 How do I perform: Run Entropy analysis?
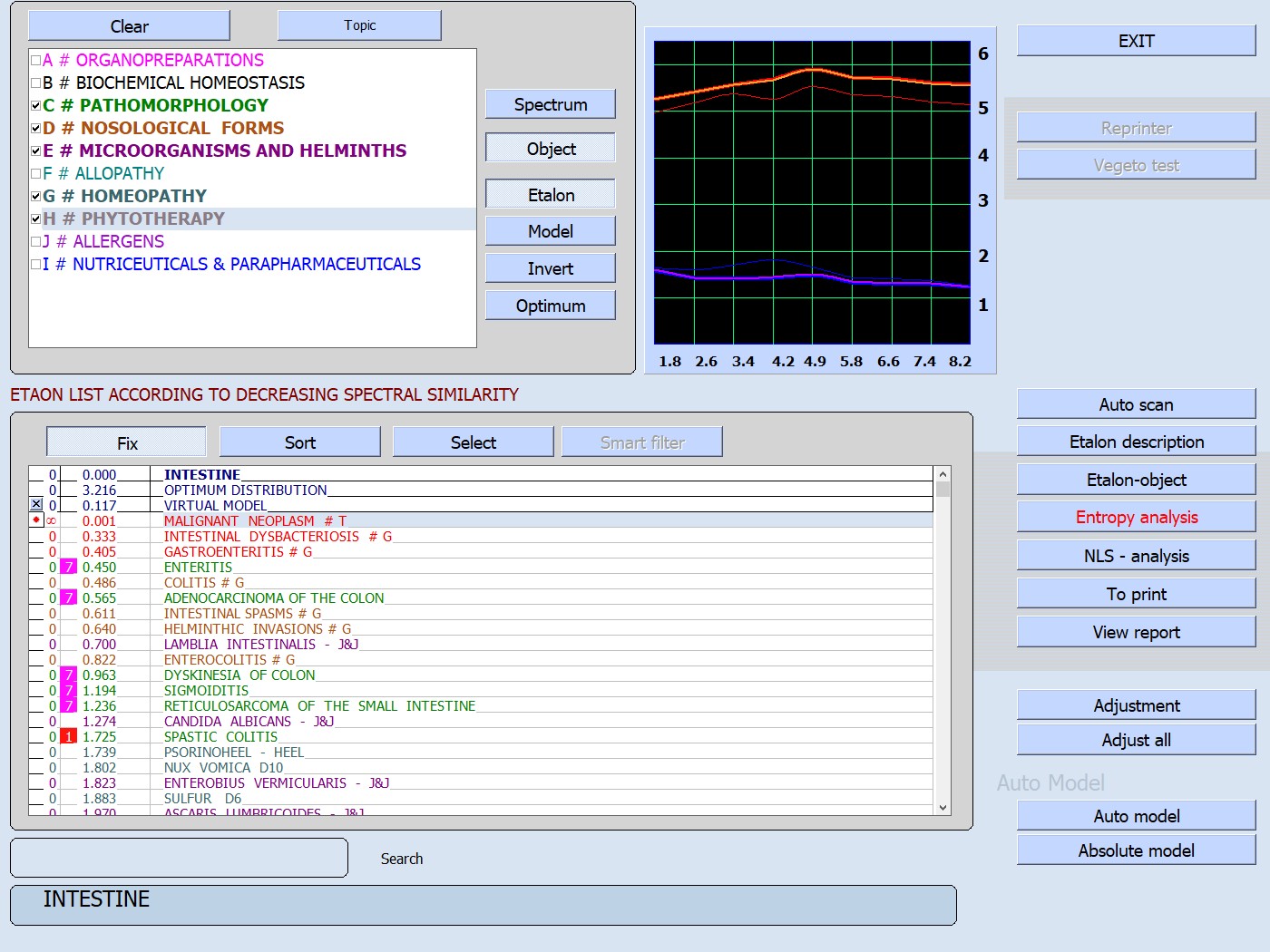1136,517
